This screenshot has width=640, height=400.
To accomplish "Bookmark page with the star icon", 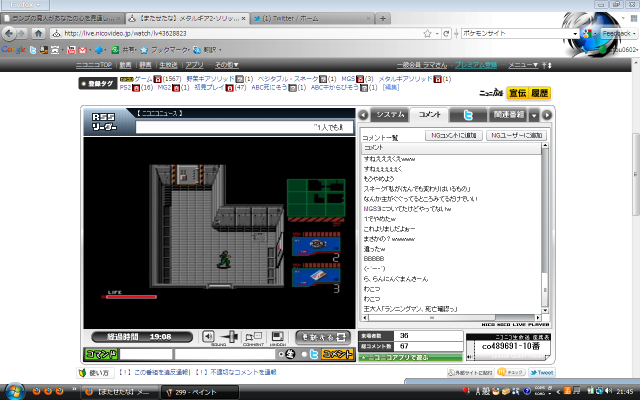I will (427, 33).
